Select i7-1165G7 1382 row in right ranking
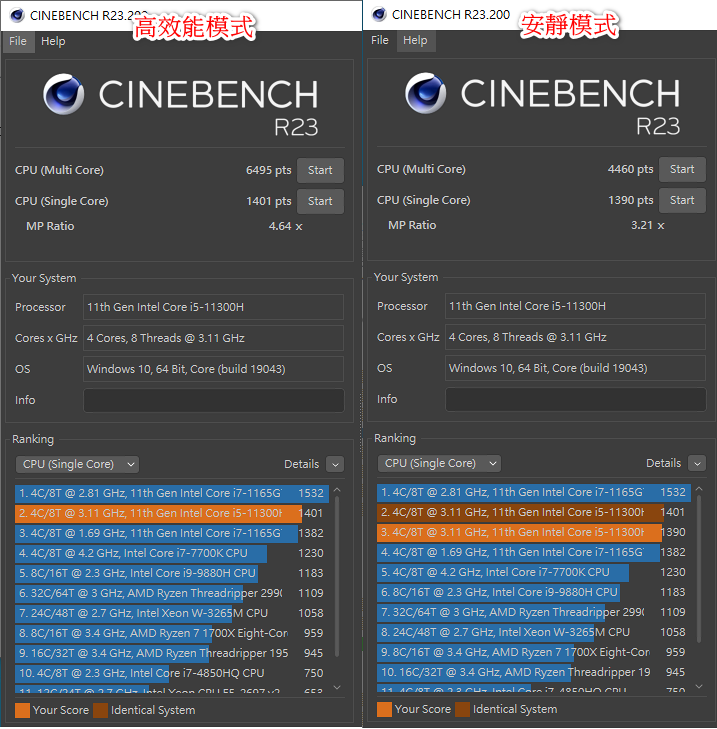The image size is (717, 729). coord(534,552)
